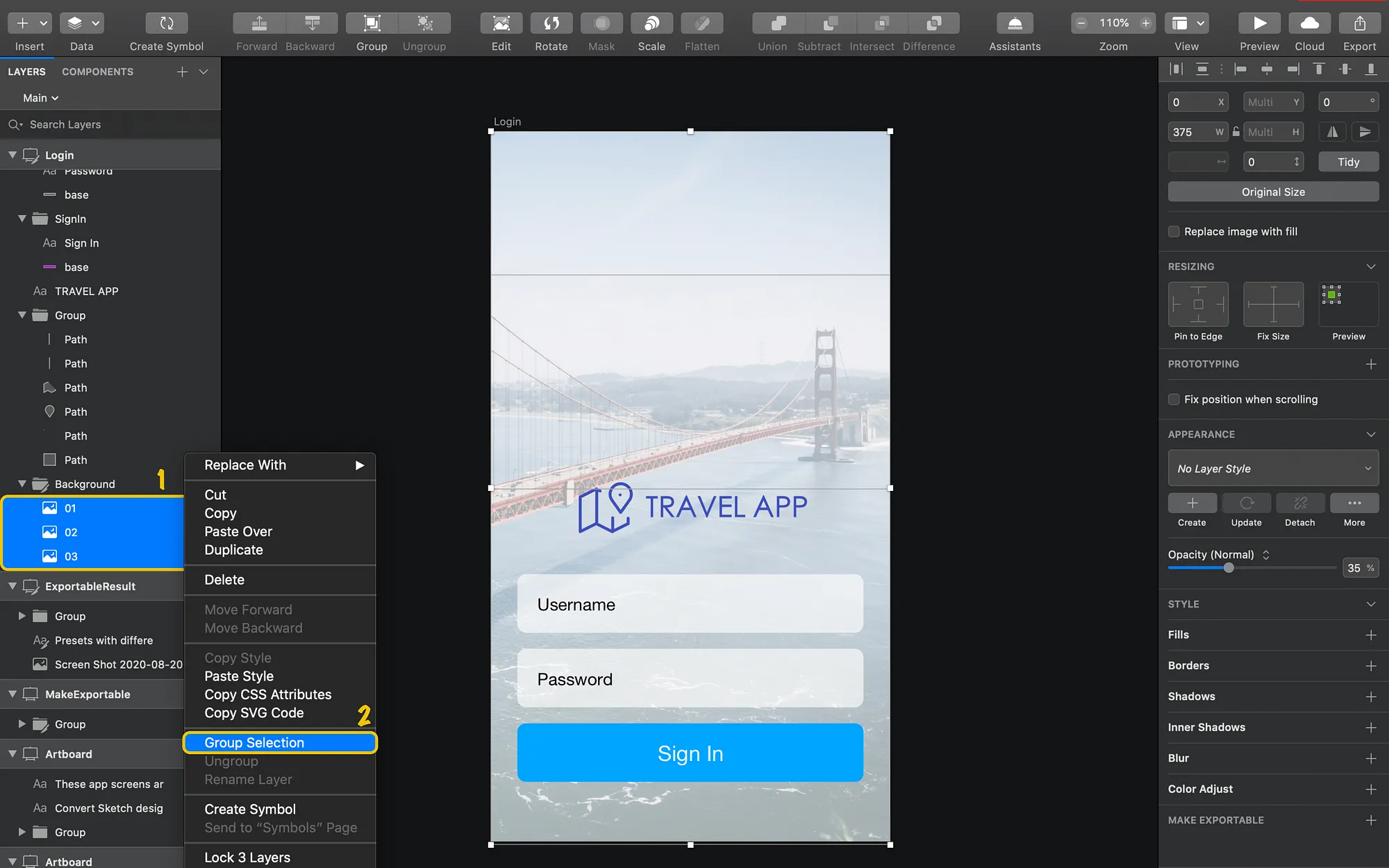Open More layer style options
This screenshot has height=868, width=1389.
(1354, 503)
